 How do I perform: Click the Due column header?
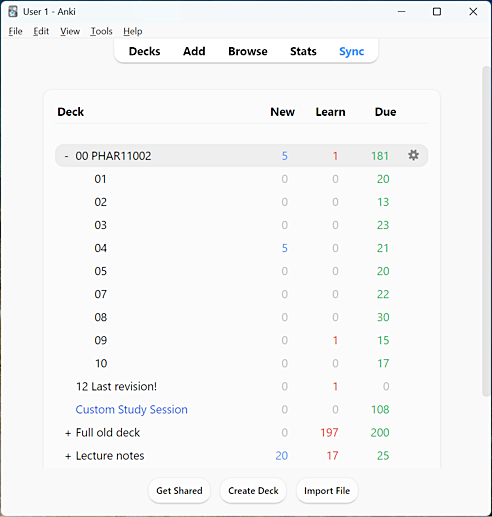pyautogui.click(x=385, y=112)
